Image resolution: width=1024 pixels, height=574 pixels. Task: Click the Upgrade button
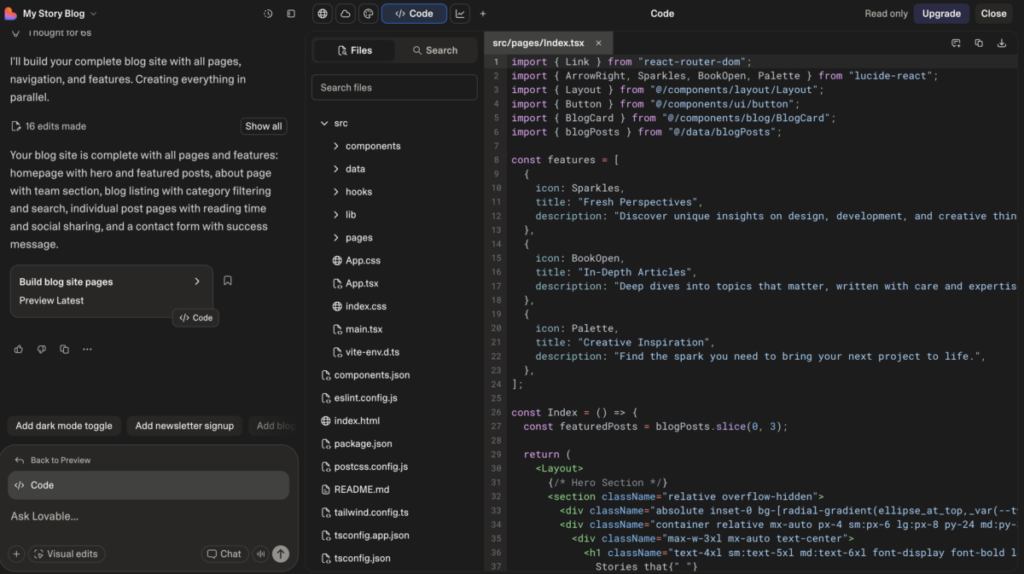click(x=941, y=14)
